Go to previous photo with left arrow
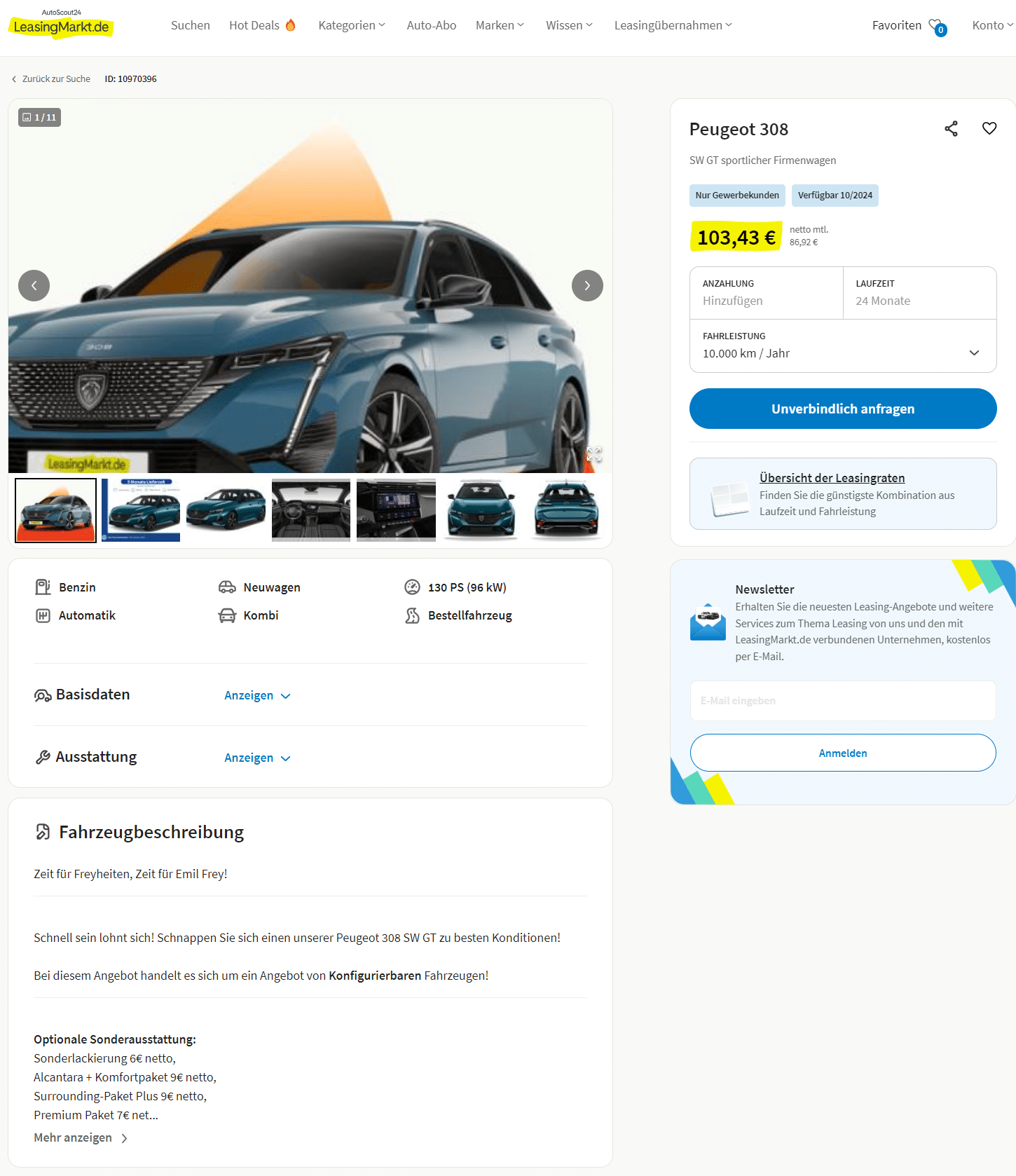This screenshot has width=1016, height=1176. [x=34, y=285]
